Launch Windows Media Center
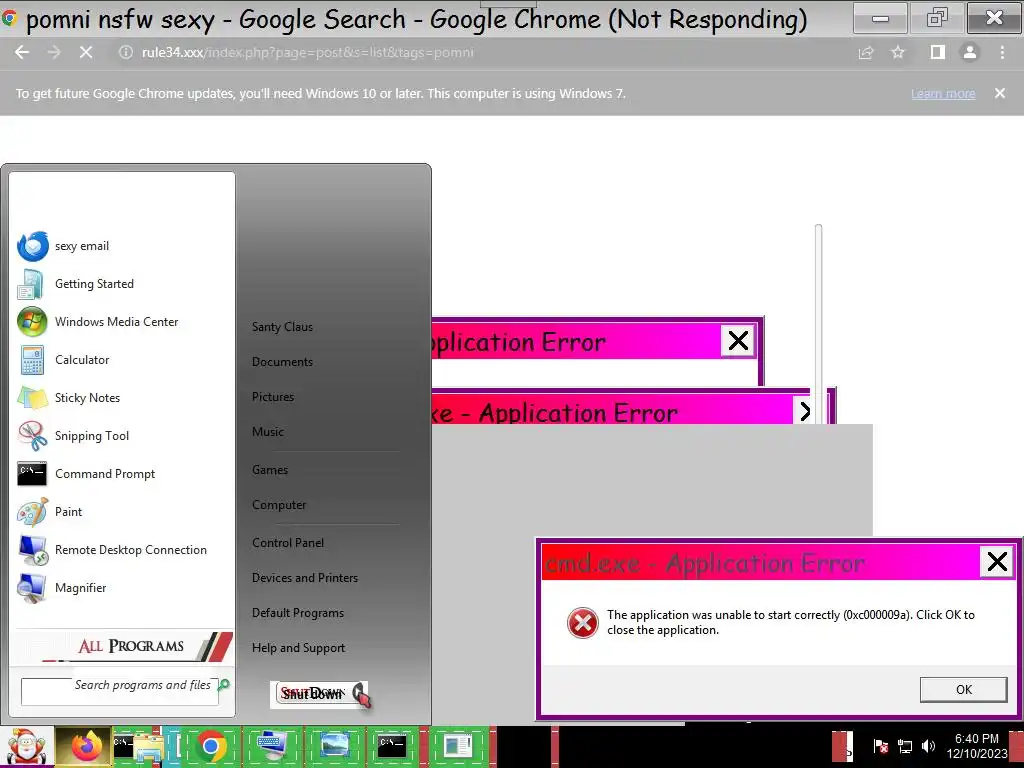This screenshot has height=768, width=1024. coord(116,322)
